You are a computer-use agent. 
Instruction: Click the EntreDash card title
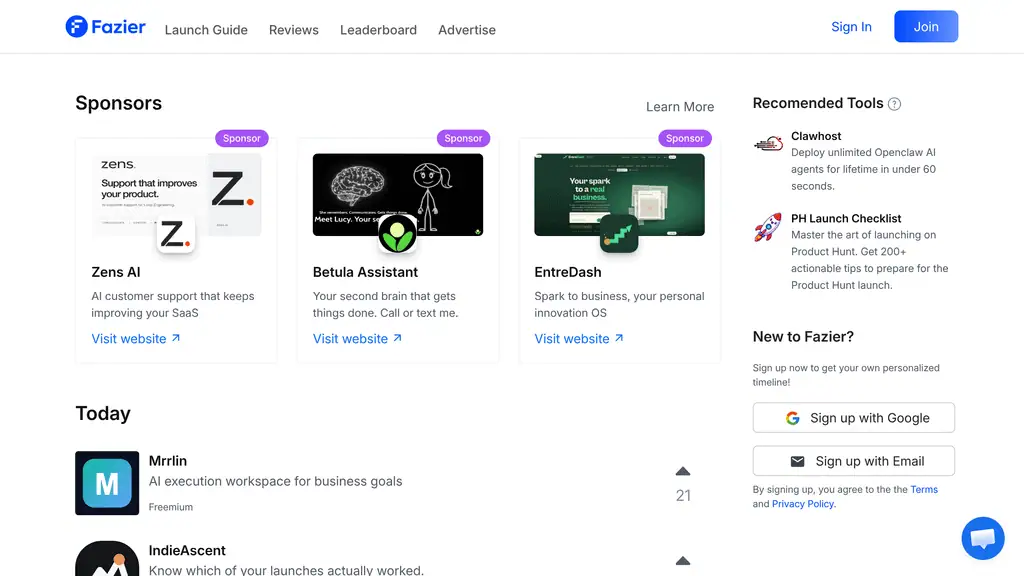pyautogui.click(x=568, y=272)
